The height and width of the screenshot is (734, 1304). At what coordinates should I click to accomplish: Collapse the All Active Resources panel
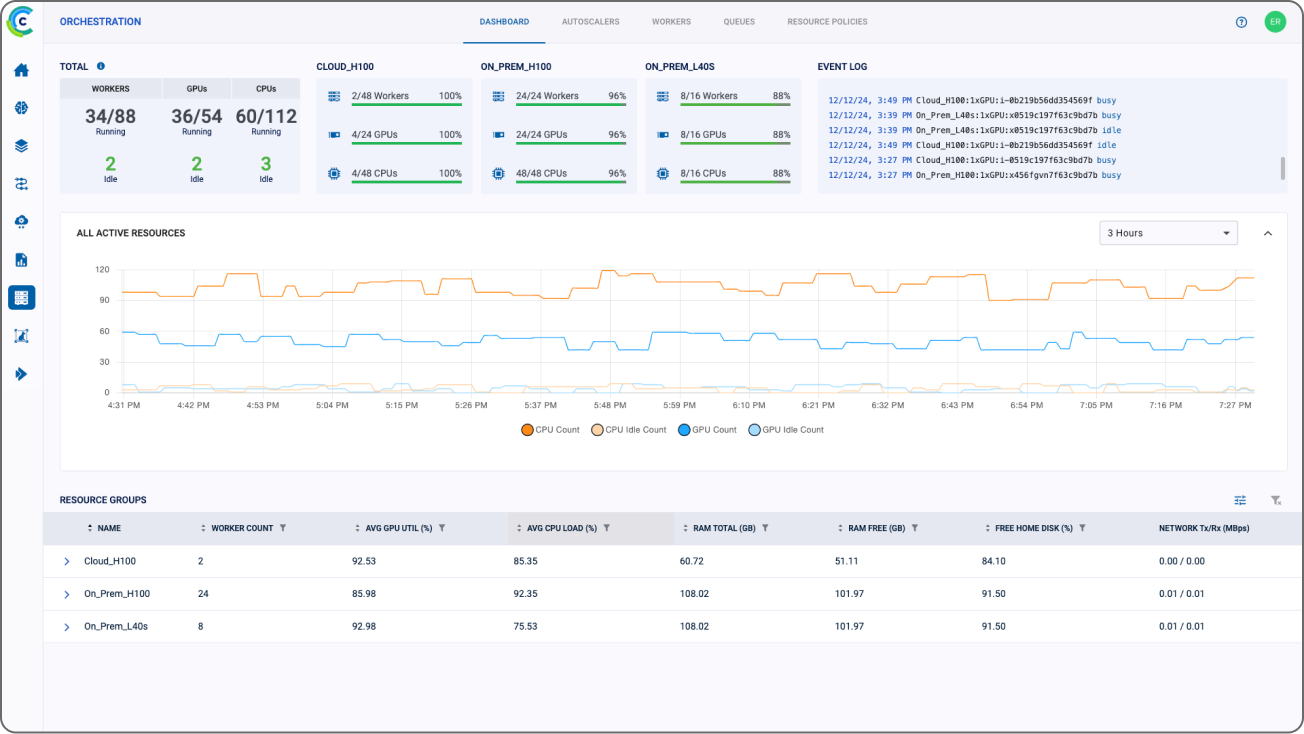(x=1268, y=232)
